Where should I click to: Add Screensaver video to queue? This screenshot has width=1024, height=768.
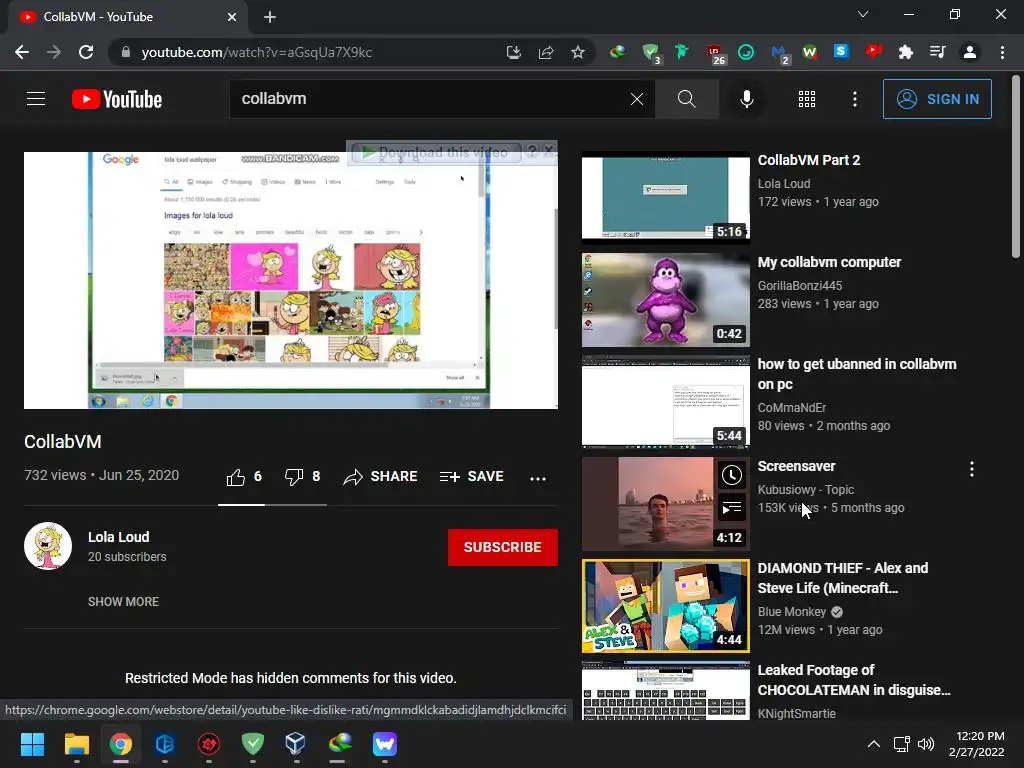tap(731, 507)
